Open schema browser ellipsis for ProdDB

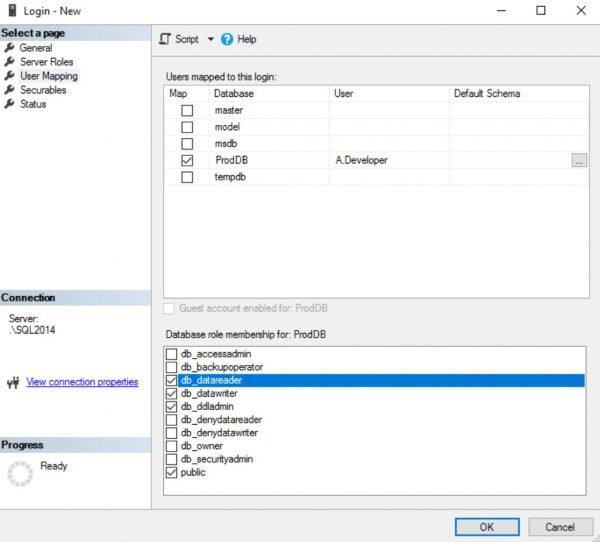(578, 160)
